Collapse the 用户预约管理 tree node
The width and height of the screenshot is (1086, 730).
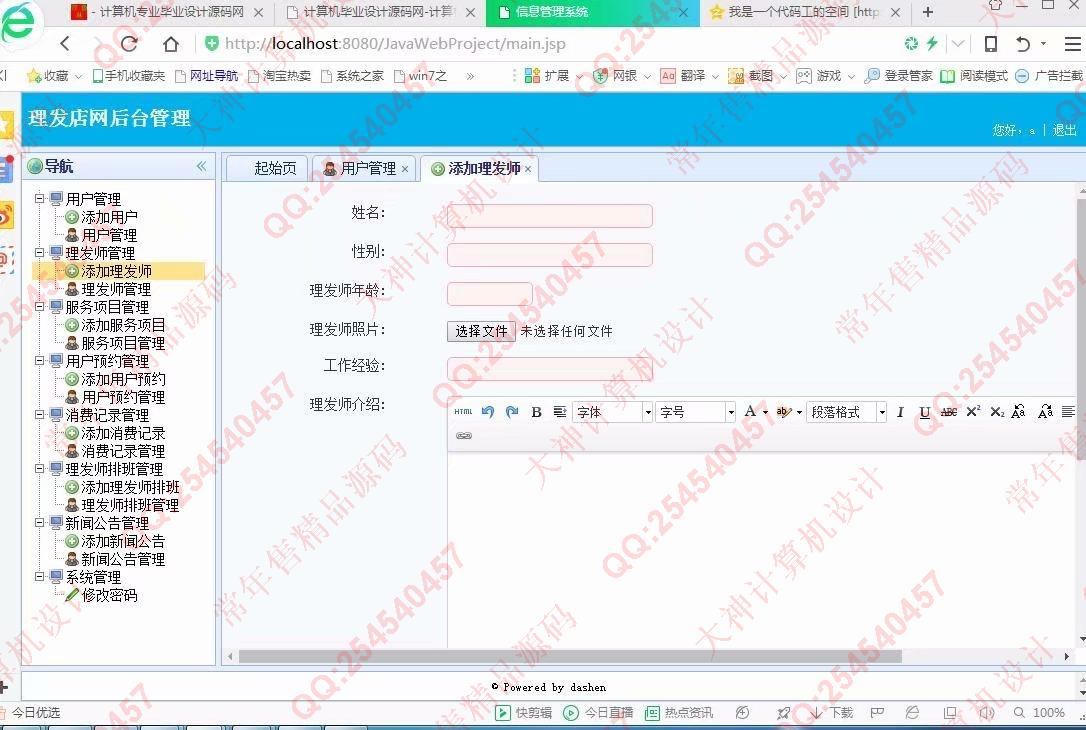[x=40, y=361]
